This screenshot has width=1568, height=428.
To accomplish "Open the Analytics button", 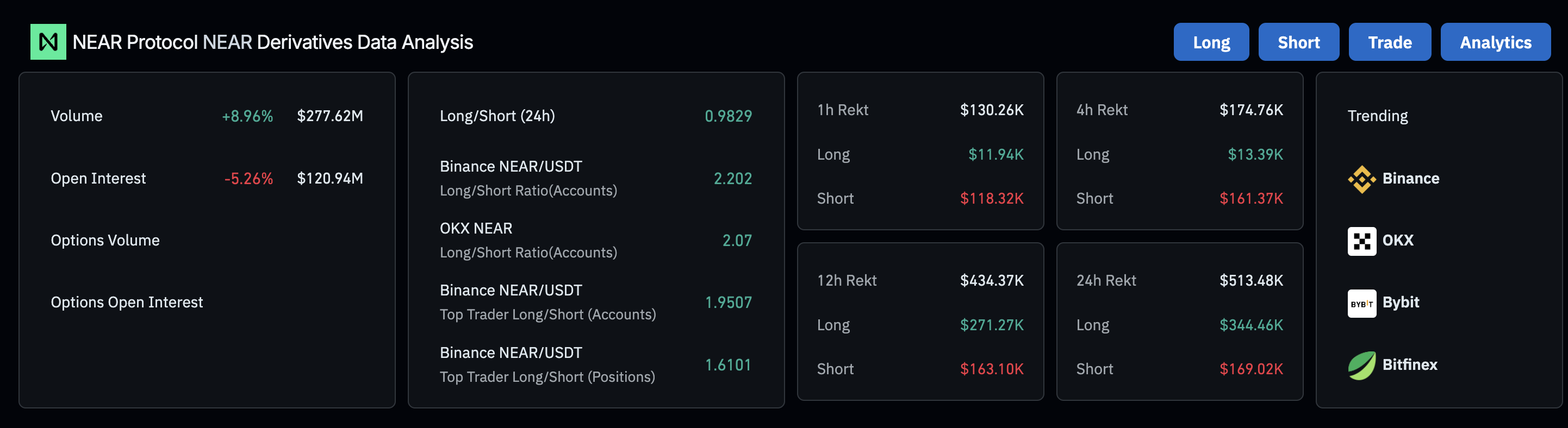I will click(1495, 42).
